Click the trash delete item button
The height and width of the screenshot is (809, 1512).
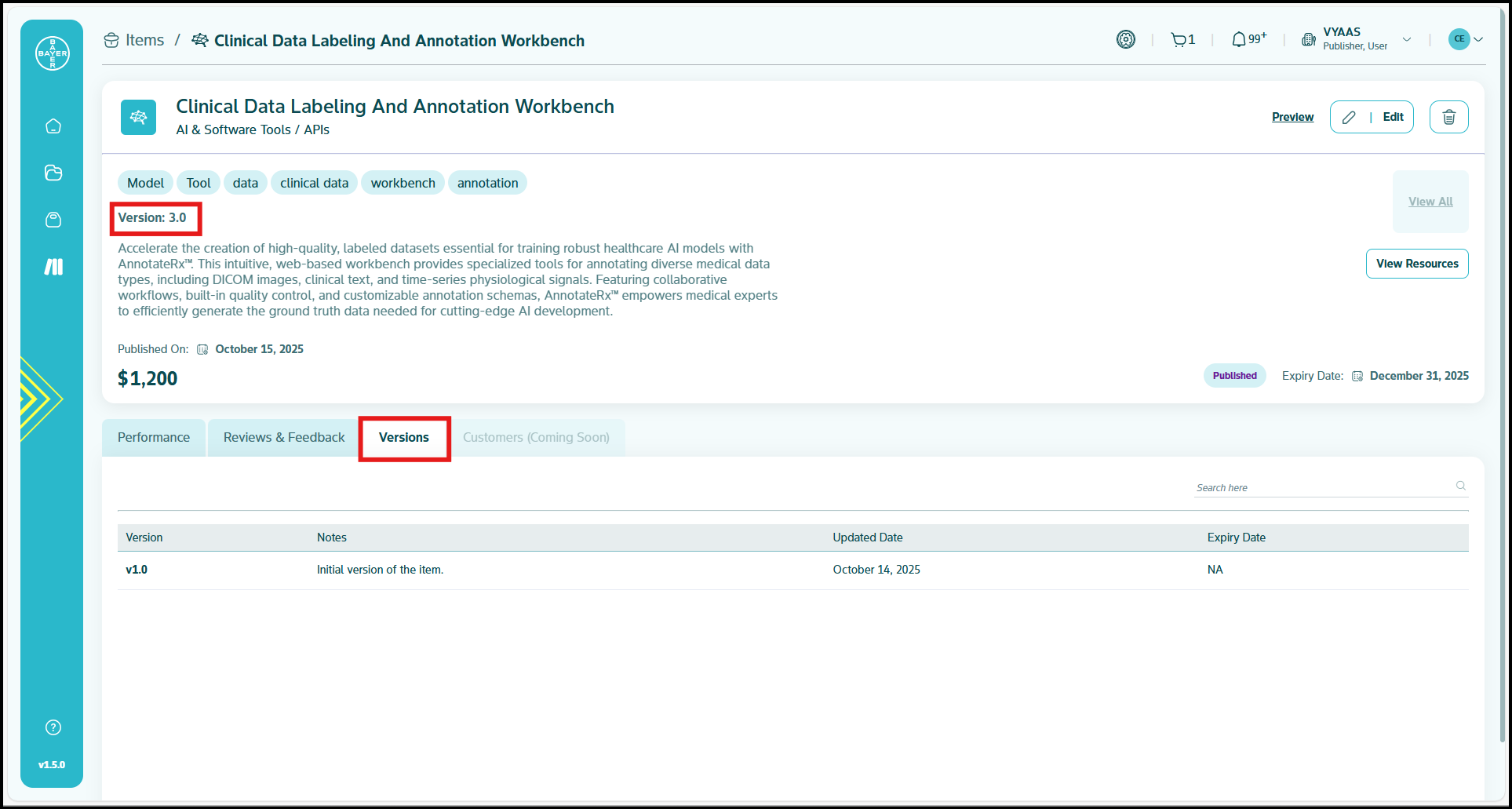point(1448,117)
